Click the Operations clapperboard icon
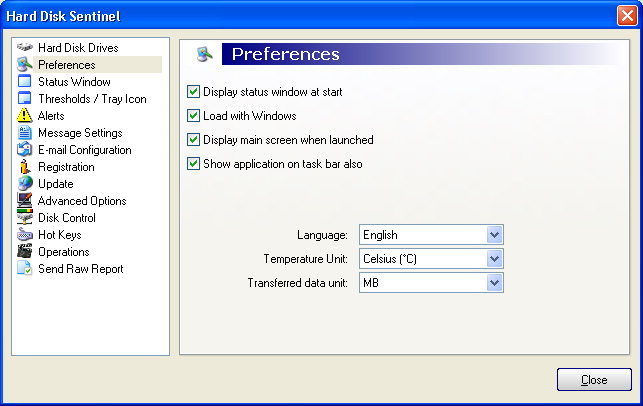This screenshot has width=643, height=406. 25,251
